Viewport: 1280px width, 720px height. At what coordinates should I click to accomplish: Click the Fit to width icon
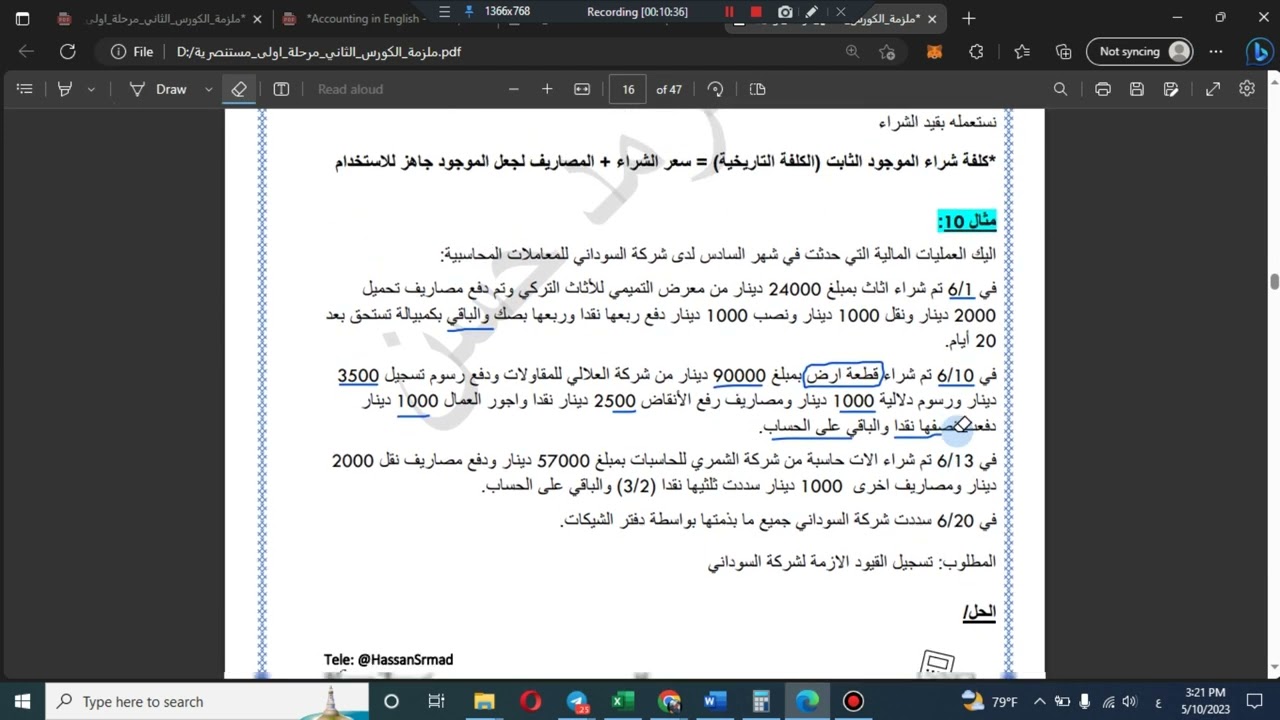tap(582, 89)
